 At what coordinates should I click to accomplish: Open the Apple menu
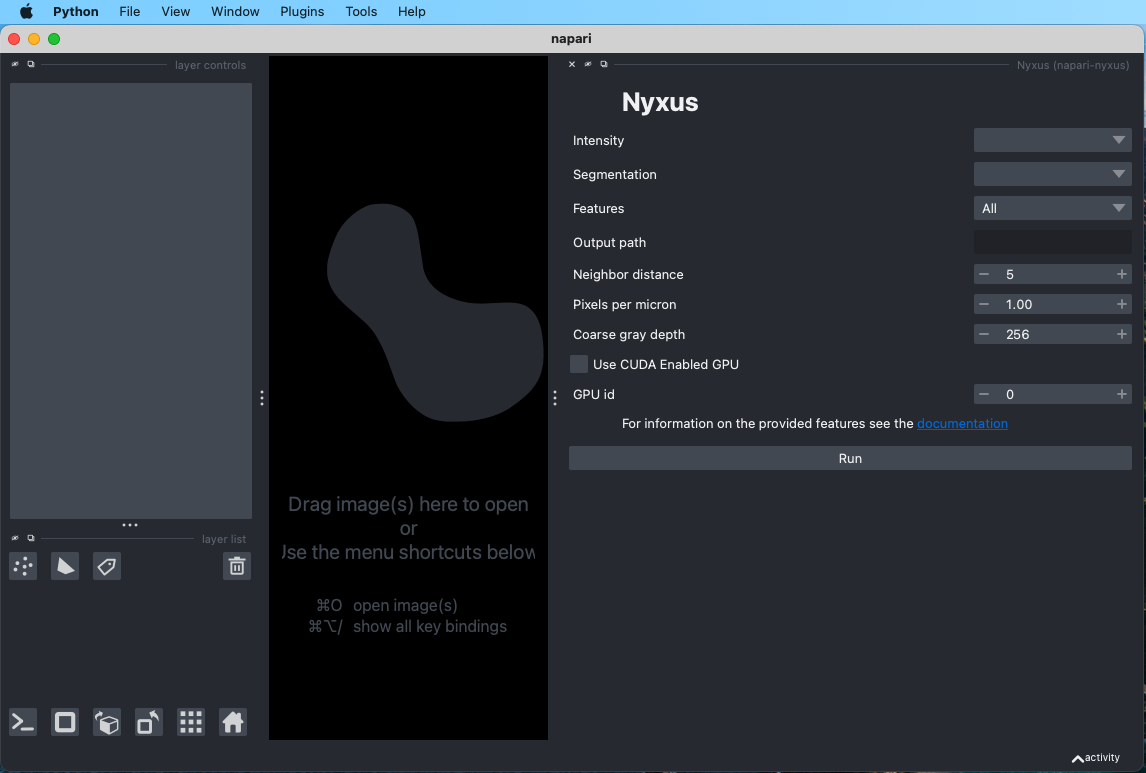pyautogui.click(x=26, y=12)
